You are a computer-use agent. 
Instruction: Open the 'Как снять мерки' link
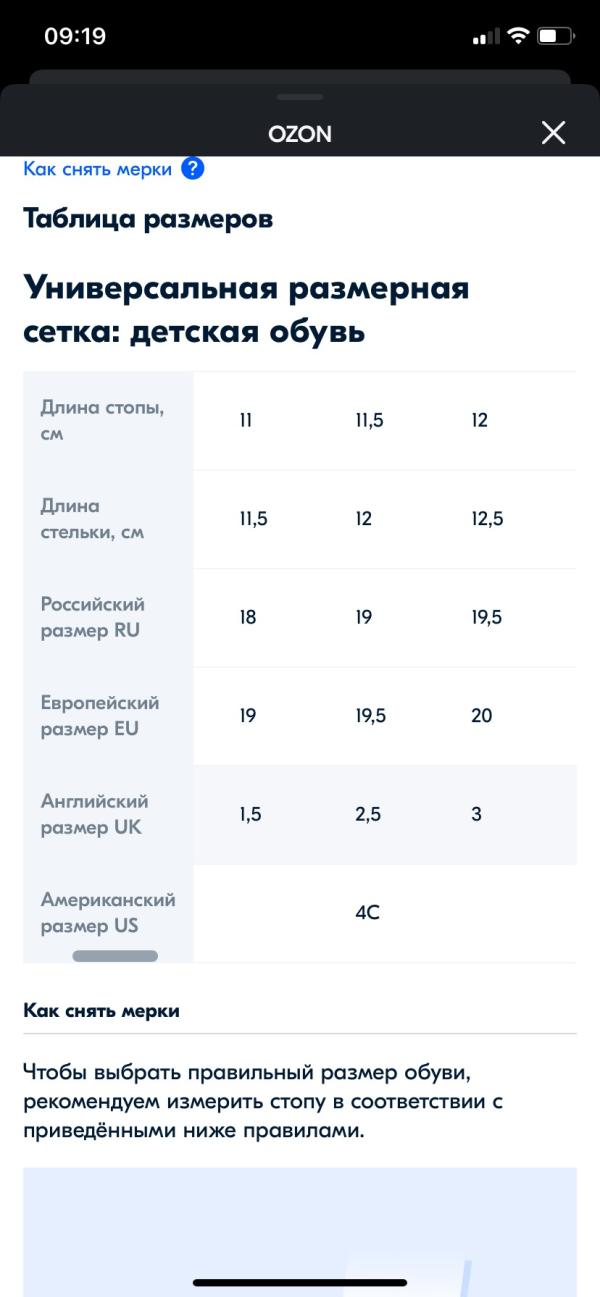(x=98, y=169)
